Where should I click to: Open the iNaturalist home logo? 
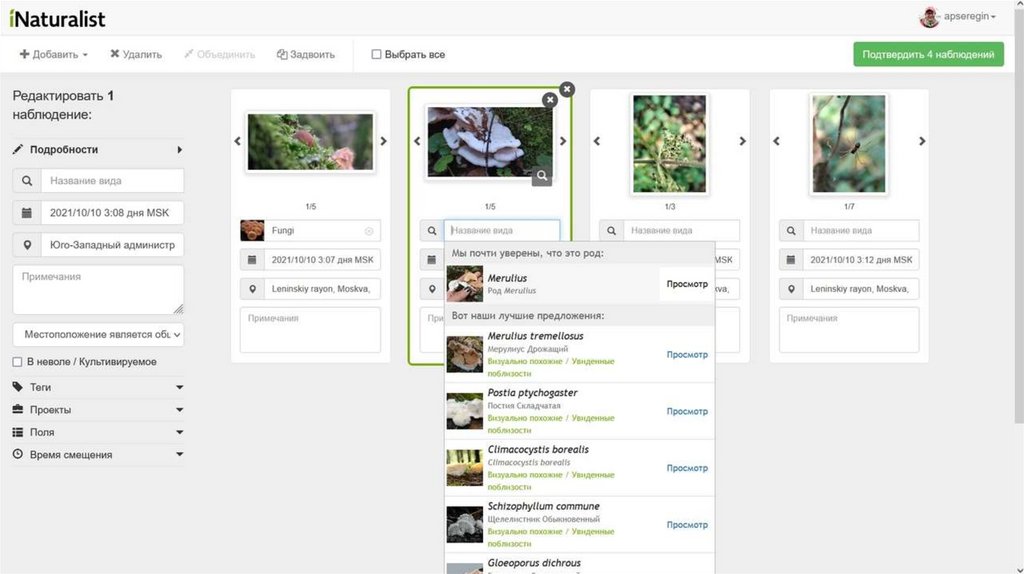tap(57, 18)
